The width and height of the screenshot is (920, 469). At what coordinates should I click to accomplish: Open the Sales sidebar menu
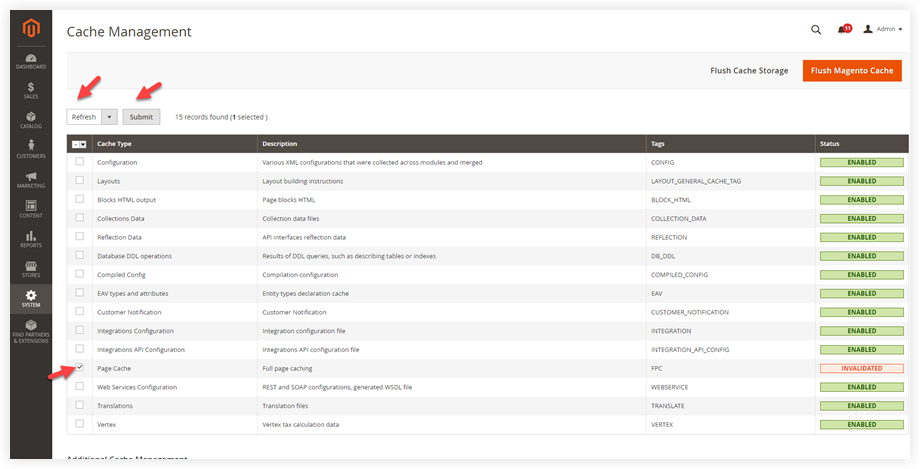coord(31,90)
